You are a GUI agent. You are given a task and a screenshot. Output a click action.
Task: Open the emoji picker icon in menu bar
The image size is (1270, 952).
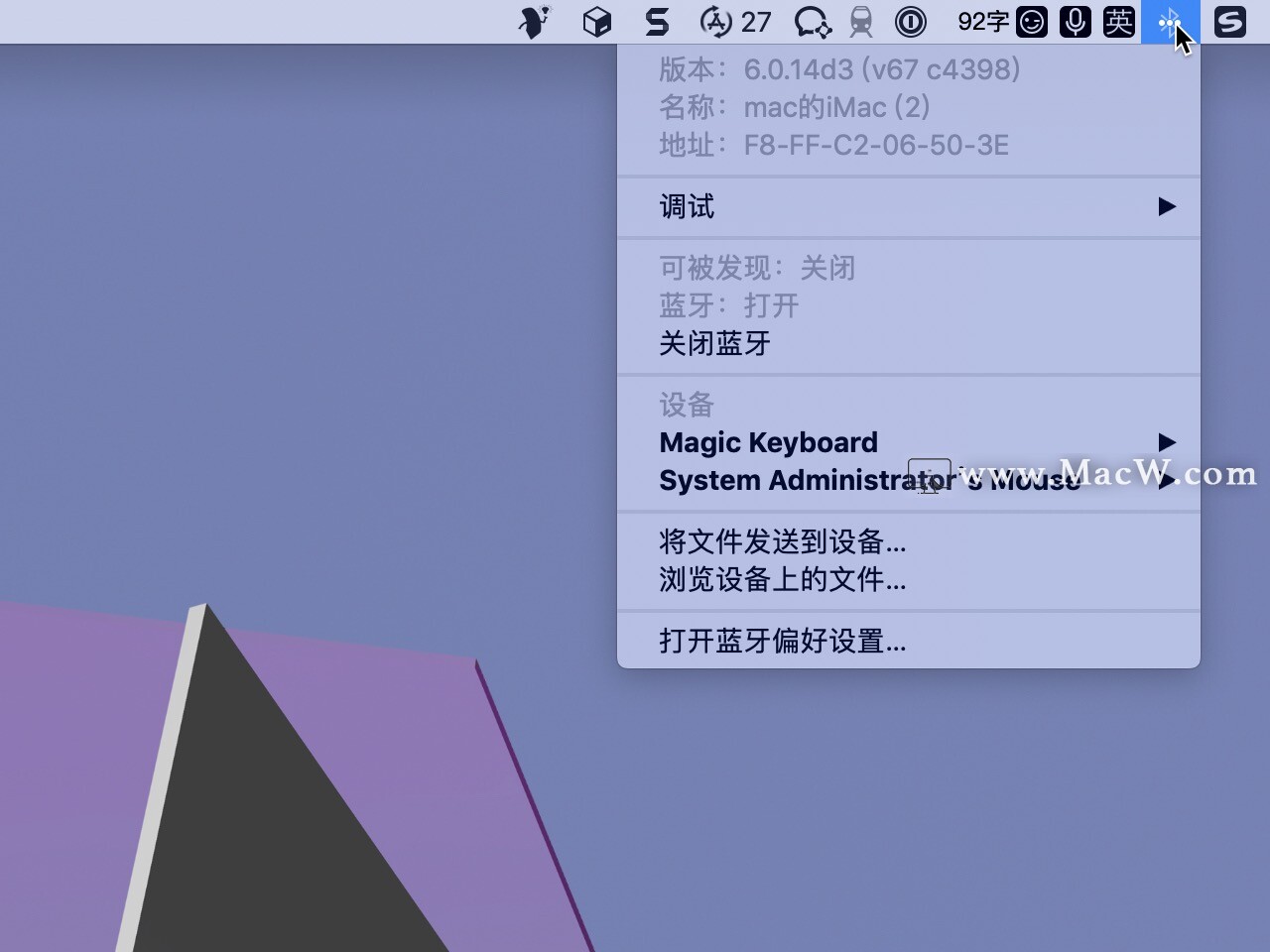1031,21
